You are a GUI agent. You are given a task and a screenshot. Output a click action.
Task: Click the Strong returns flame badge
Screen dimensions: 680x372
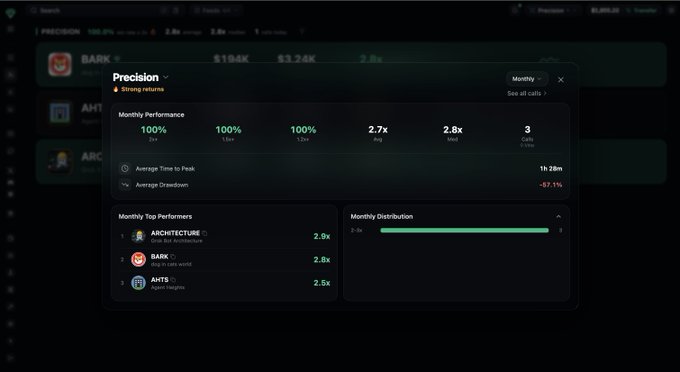(138, 89)
